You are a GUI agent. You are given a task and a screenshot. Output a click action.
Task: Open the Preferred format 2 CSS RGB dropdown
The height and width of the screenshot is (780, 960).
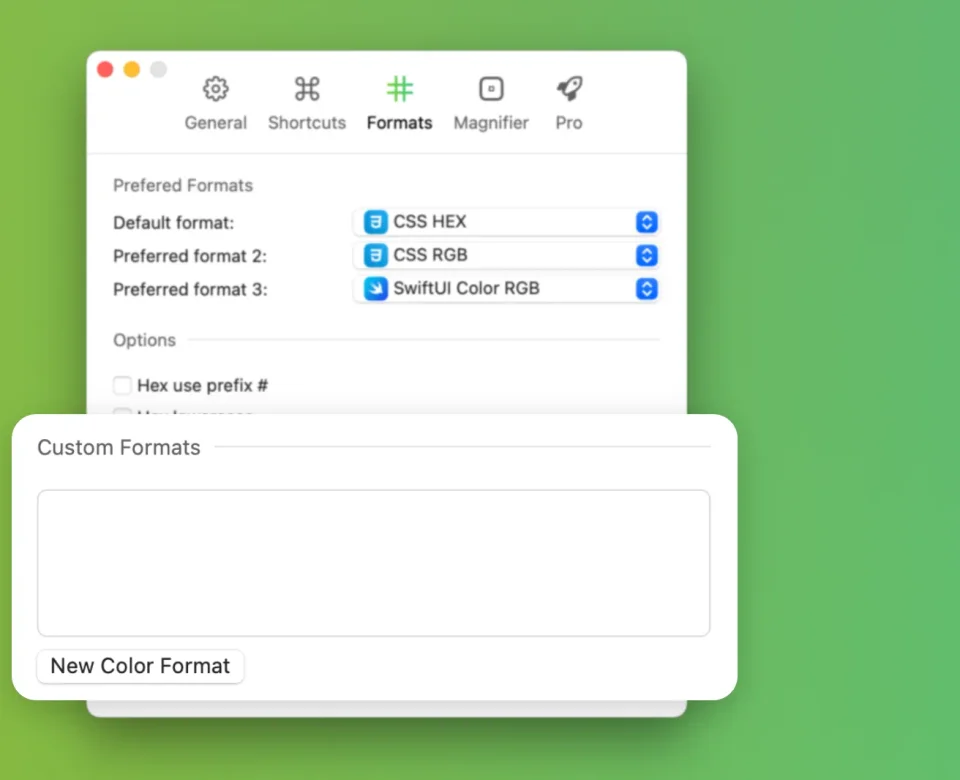click(x=506, y=255)
